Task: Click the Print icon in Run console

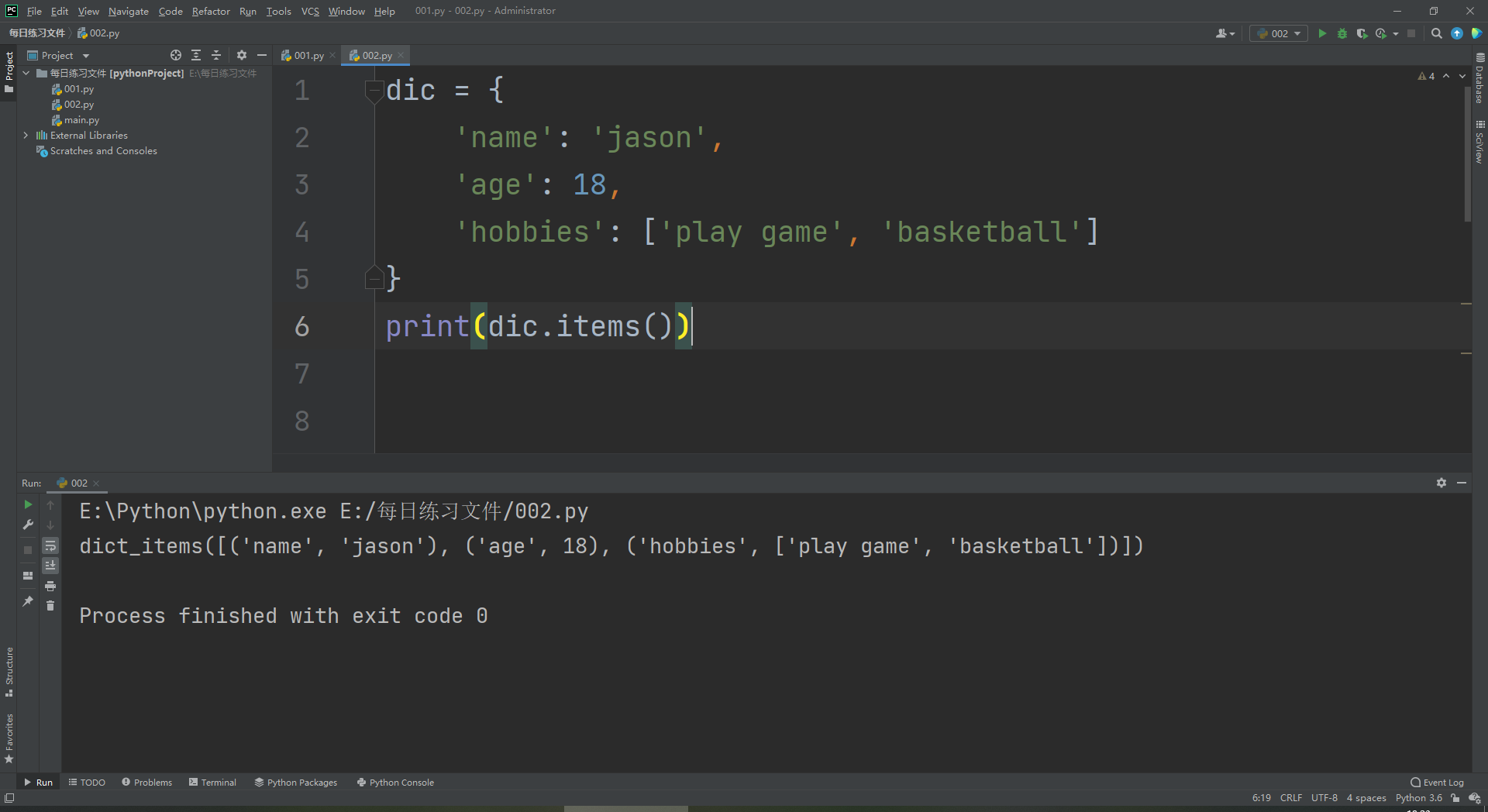Action: 50,586
